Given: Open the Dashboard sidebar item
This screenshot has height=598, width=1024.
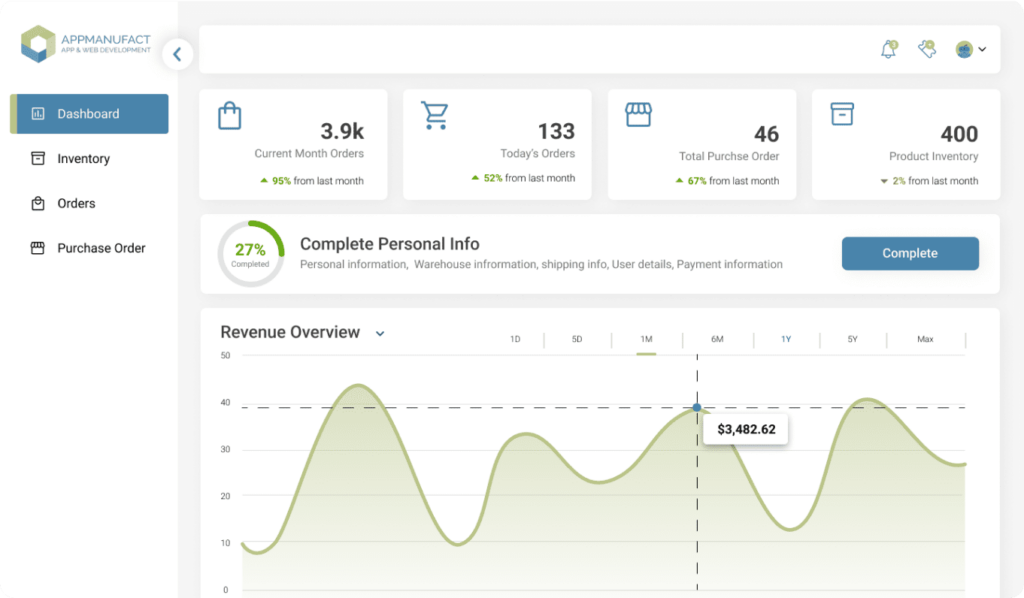Looking at the screenshot, I should [x=89, y=114].
